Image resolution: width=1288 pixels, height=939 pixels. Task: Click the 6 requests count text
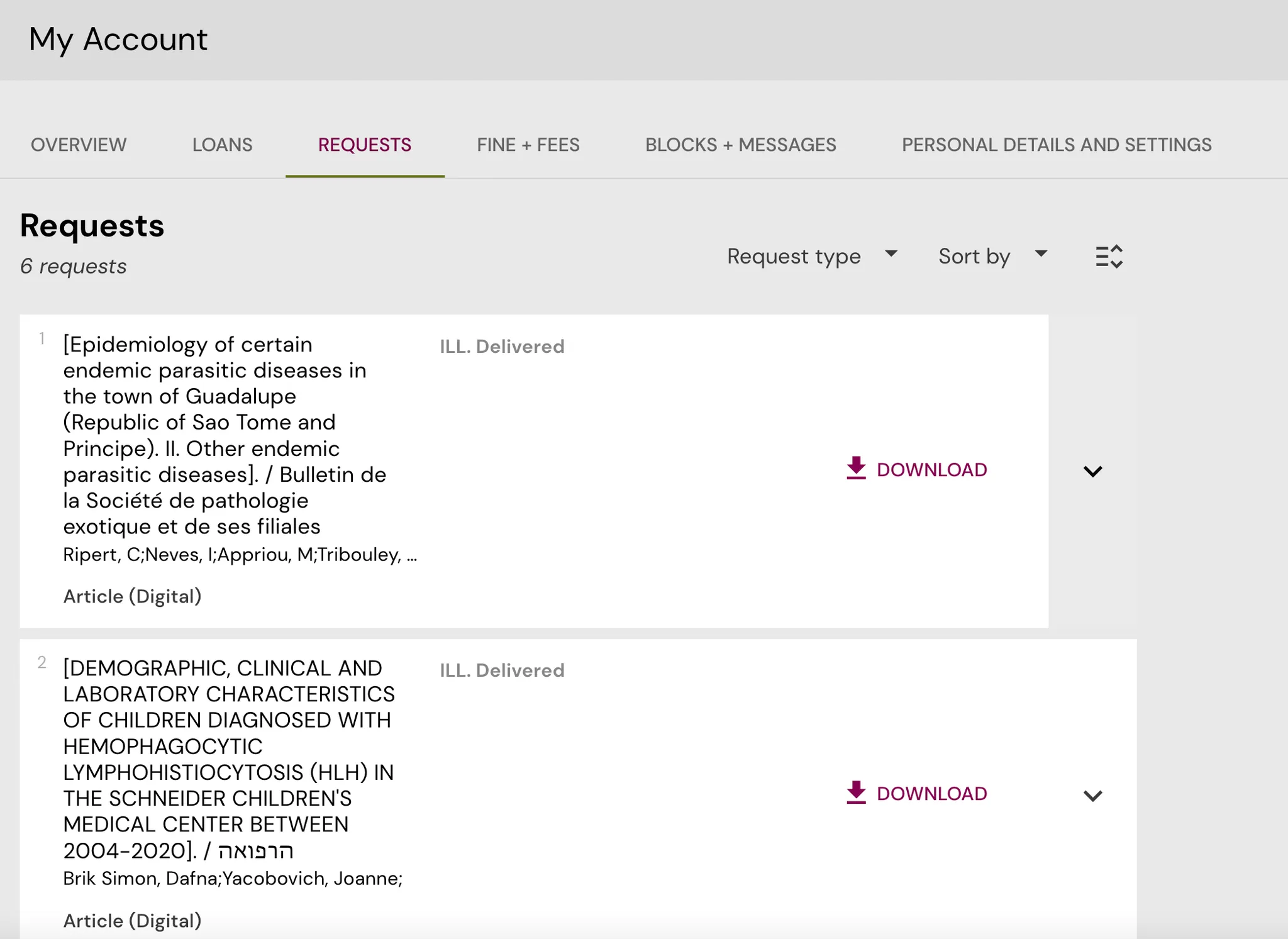coord(73,266)
